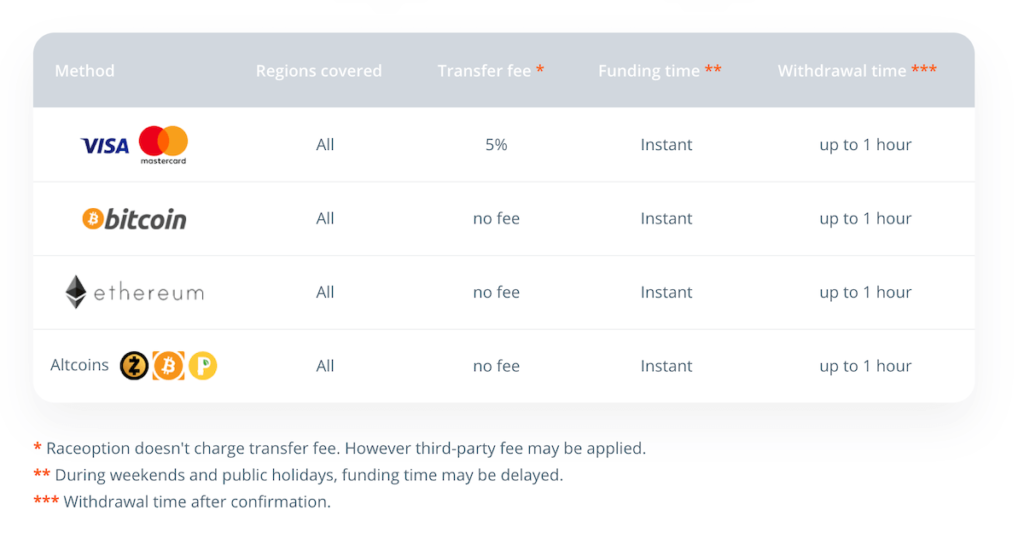The image size is (1024, 556).
Task: Click All region in the Visa row
Action: tap(325, 144)
